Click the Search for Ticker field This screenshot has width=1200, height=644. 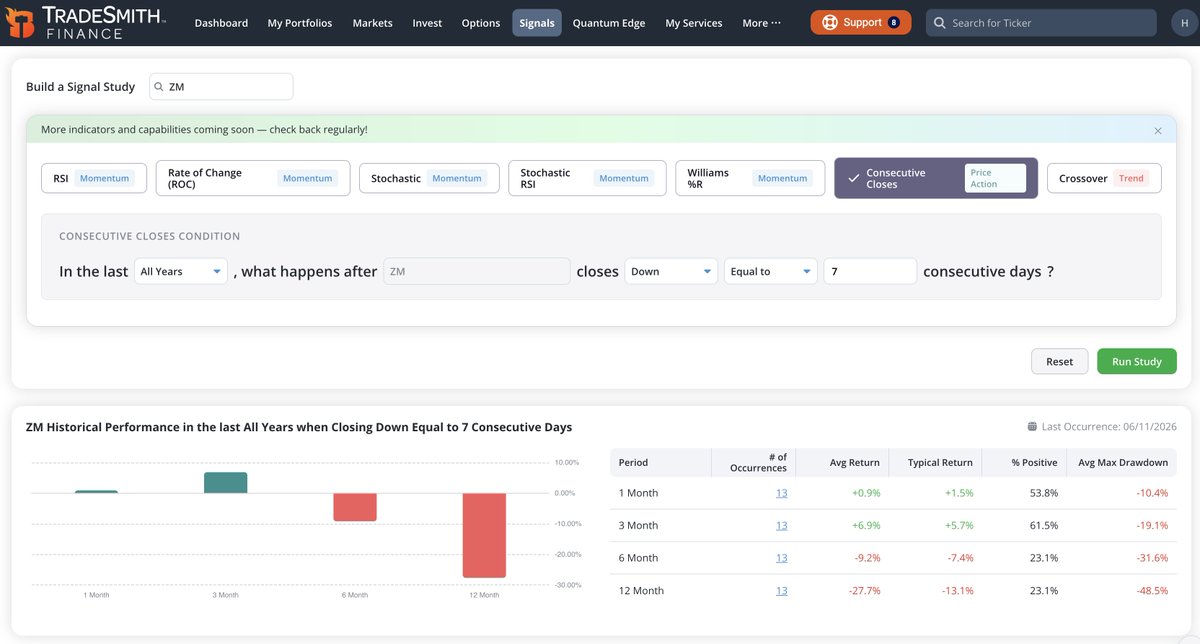(x=1041, y=23)
